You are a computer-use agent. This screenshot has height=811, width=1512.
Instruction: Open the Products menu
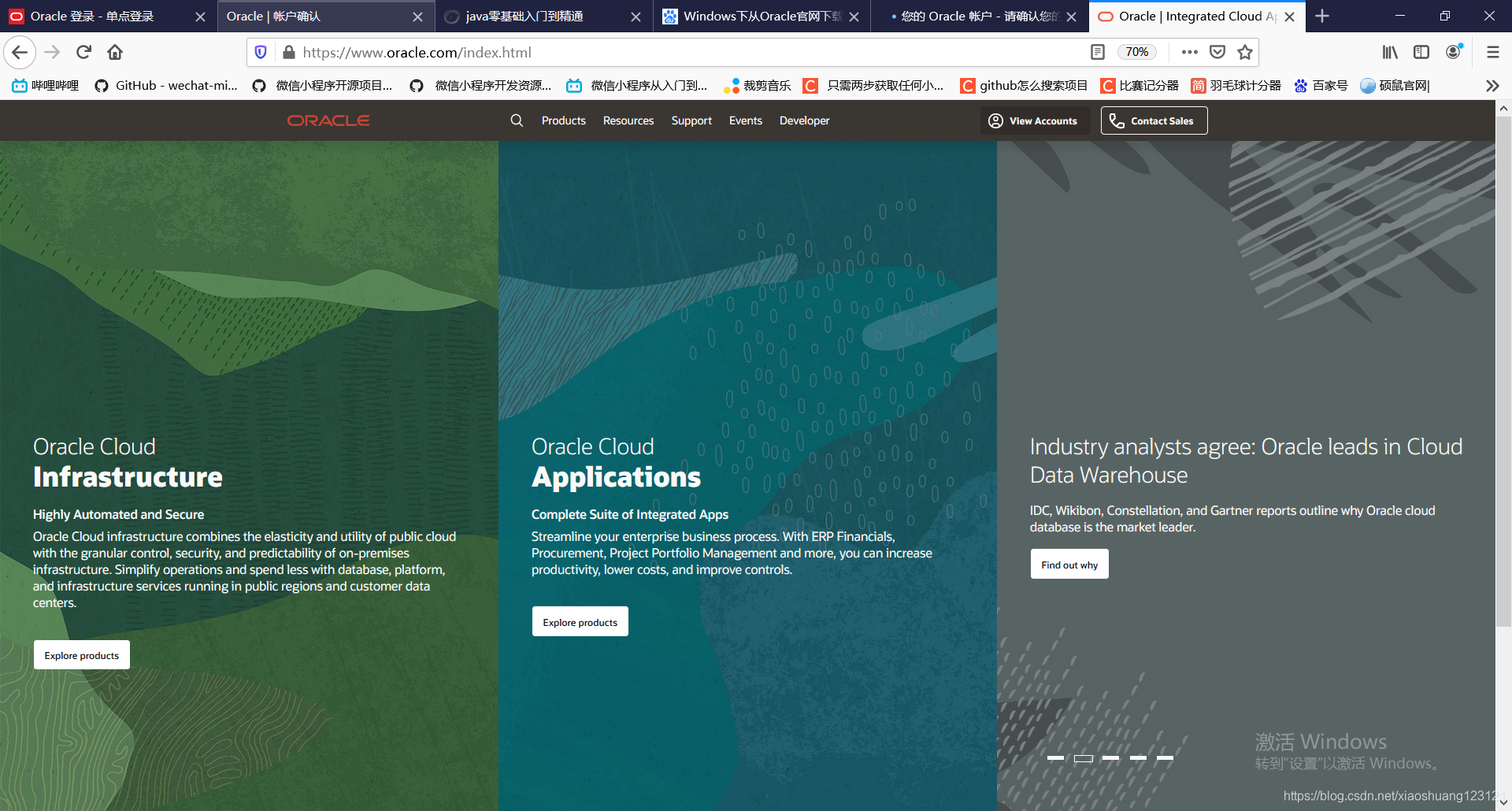[564, 120]
